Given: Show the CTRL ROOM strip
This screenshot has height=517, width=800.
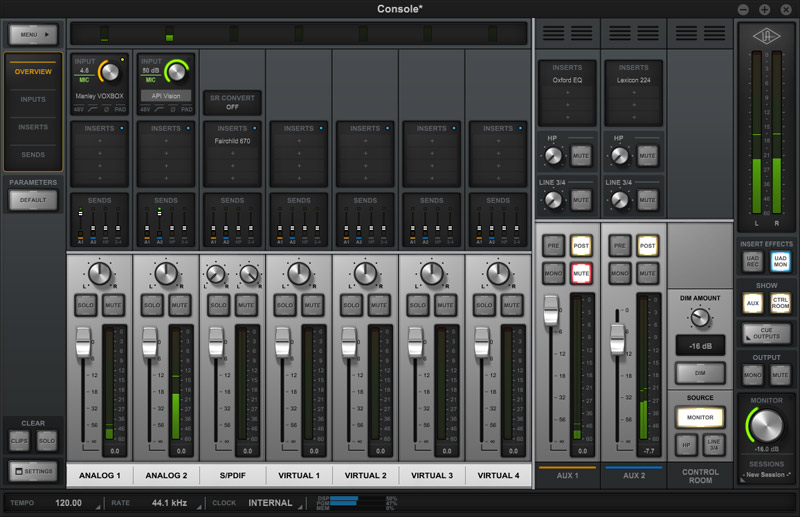Looking at the screenshot, I should pos(780,303).
